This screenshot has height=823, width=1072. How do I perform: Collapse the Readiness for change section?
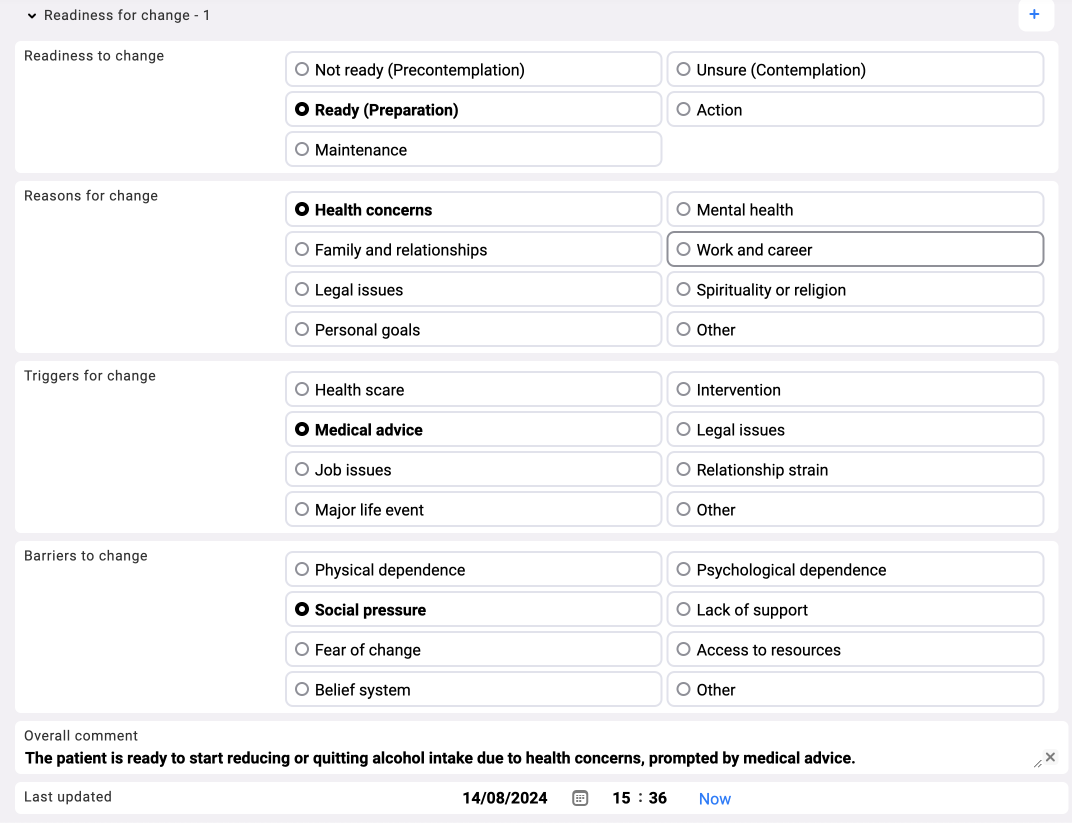pos(32,16)
